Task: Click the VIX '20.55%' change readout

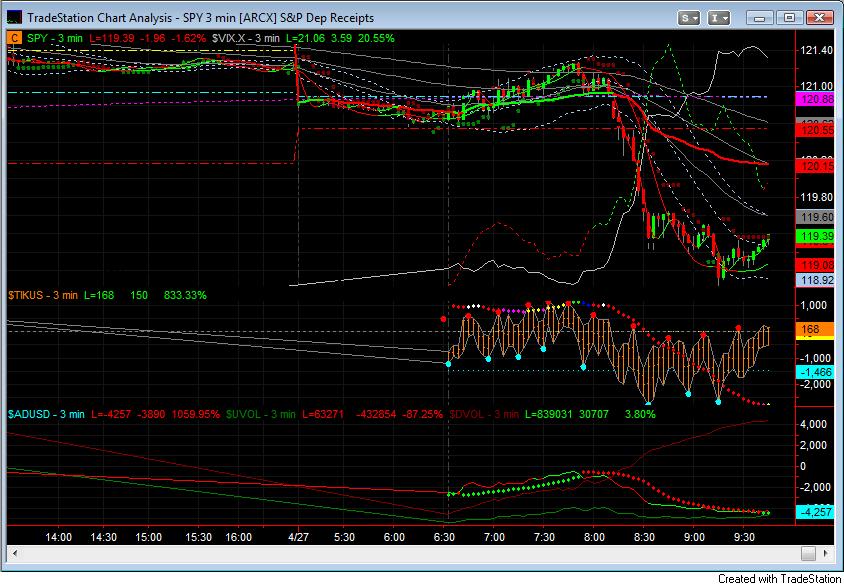Action: click(376, 38)
